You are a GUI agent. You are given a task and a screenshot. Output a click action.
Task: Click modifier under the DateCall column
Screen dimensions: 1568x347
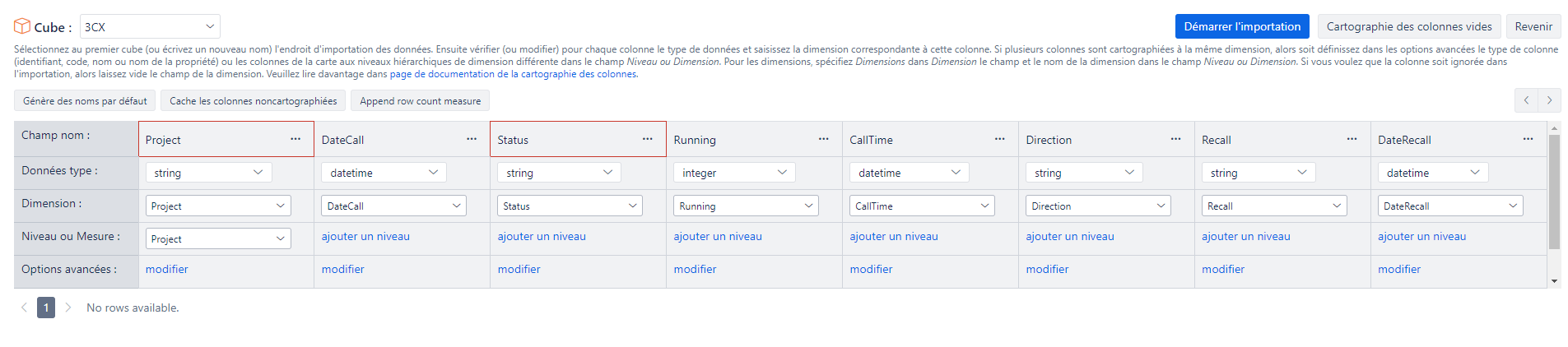coord(343,269)
